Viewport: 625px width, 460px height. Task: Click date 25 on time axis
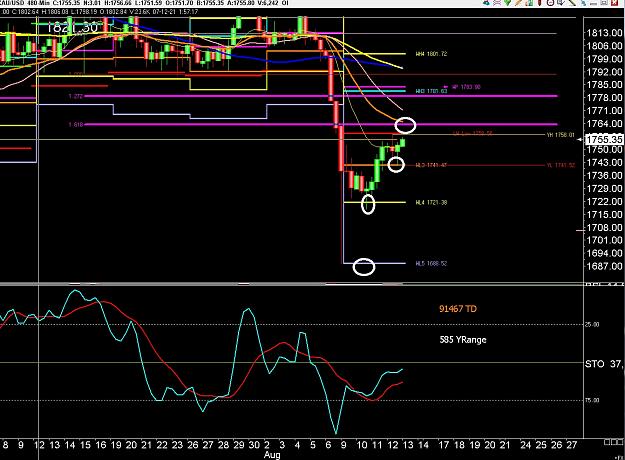coord(541,445)
